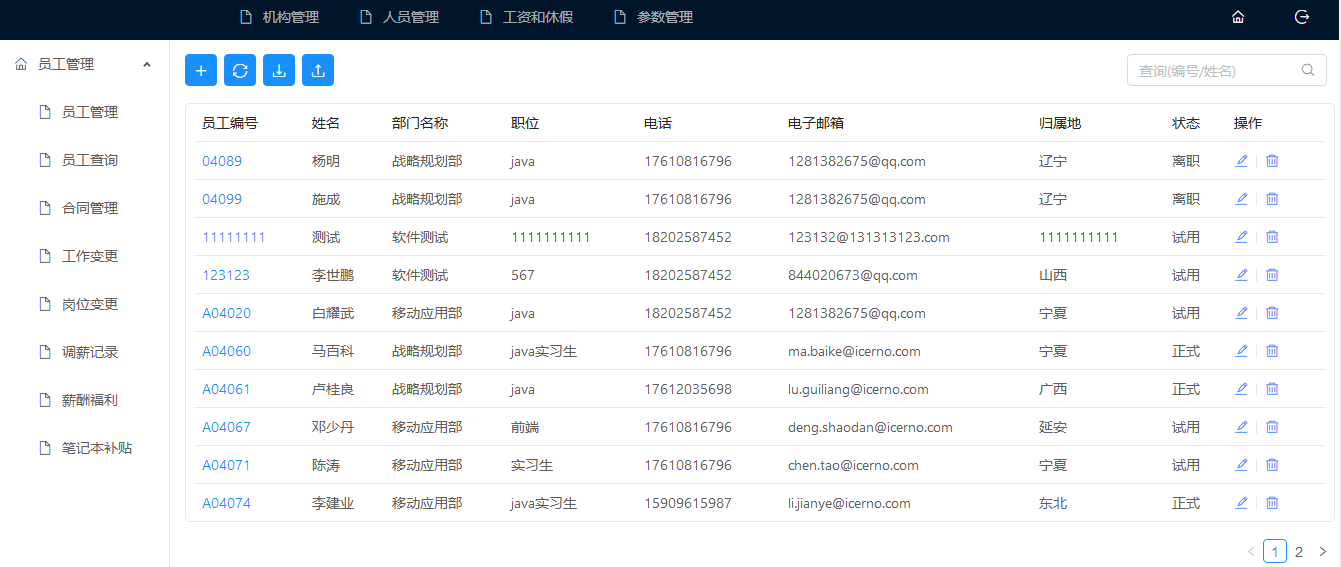This screenshot has height=567, width=1341.
Task: Click the name 邓少丹
Action: pyautogui.click(x=333, y=427)
